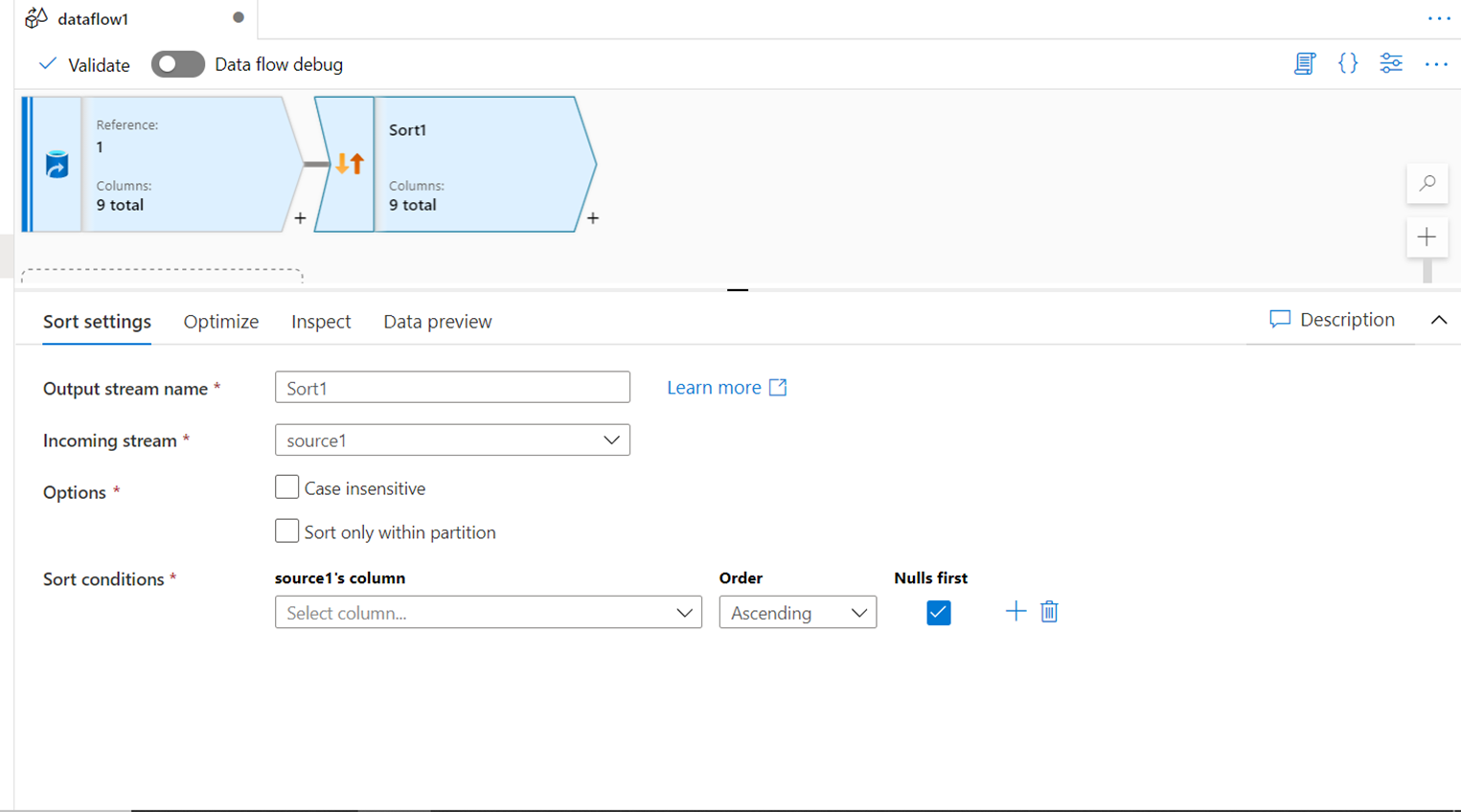Add a new sort condition row
This screenshot has height=812, width=1461.
(1016, 612)
